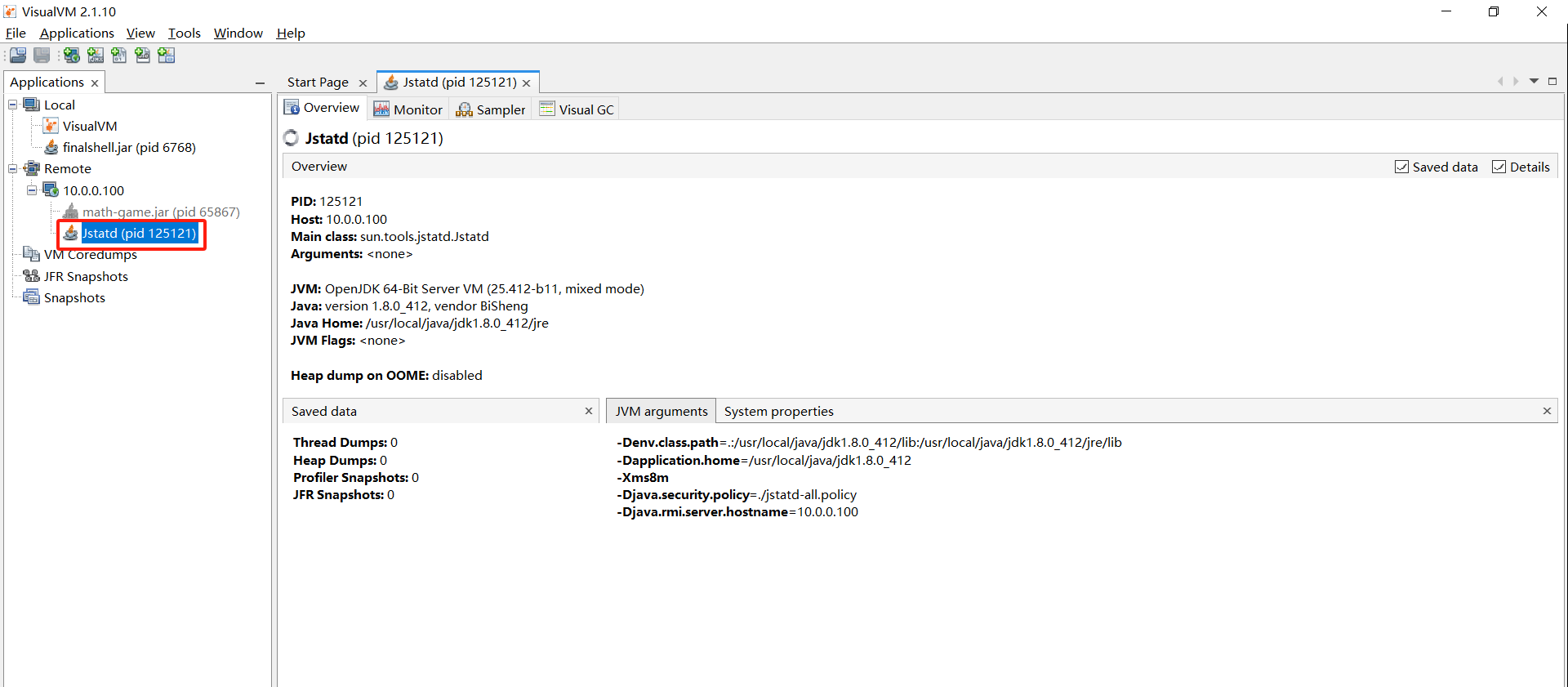Switch to the Start Page tab

pos(318,83)
